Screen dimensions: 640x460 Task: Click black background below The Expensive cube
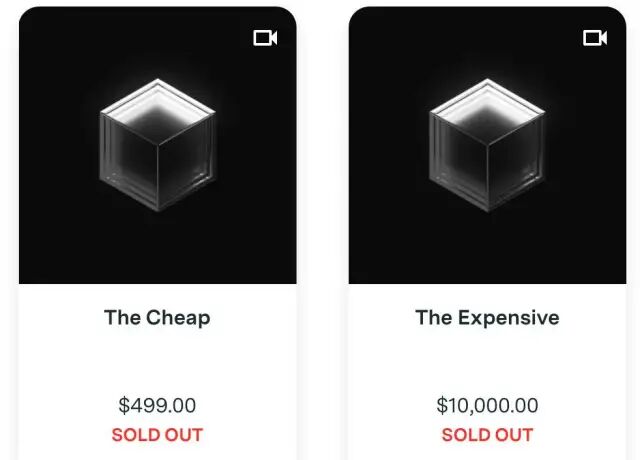click(487, 248)
